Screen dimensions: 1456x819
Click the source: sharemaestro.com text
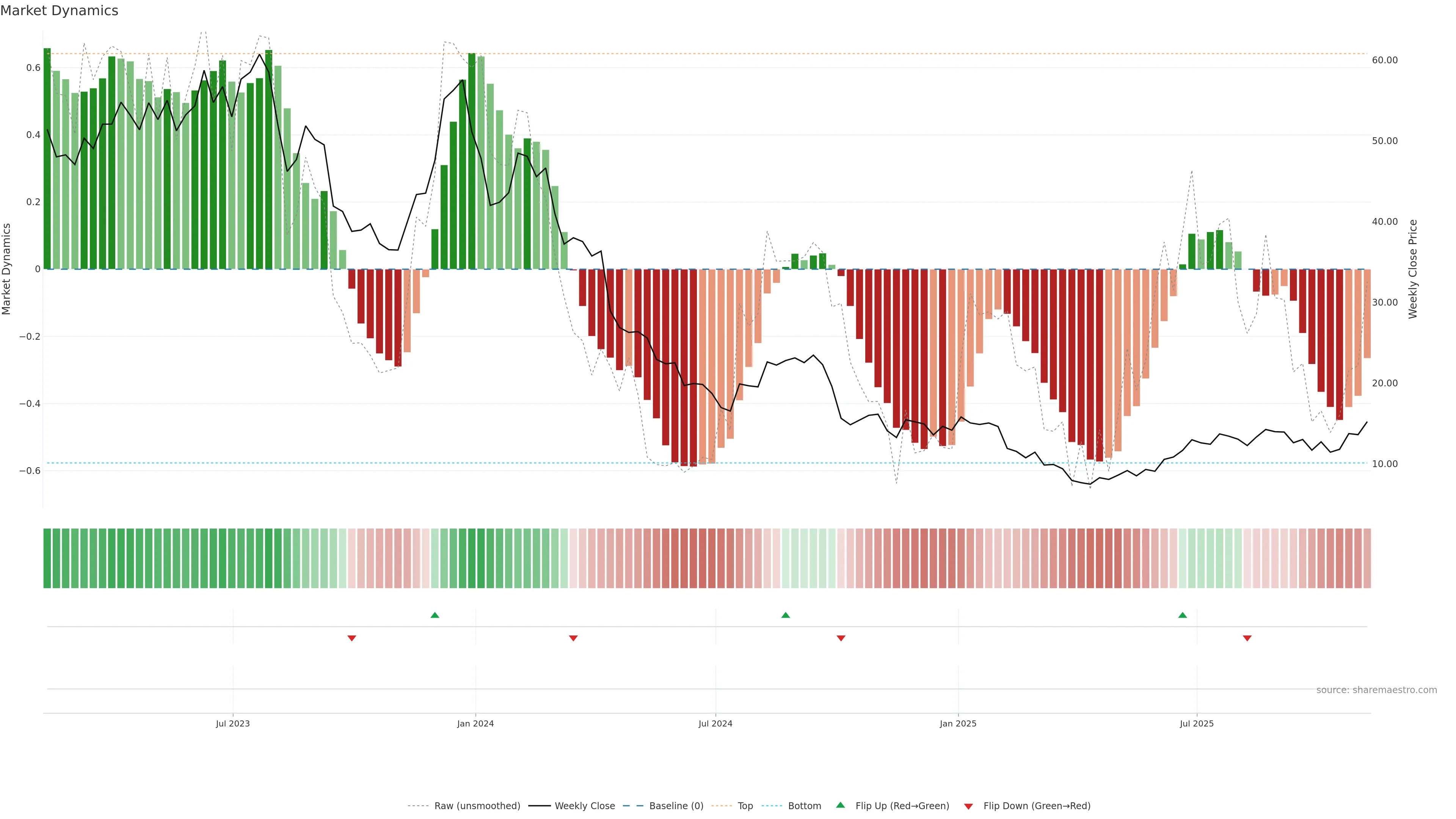(1376, 690)
